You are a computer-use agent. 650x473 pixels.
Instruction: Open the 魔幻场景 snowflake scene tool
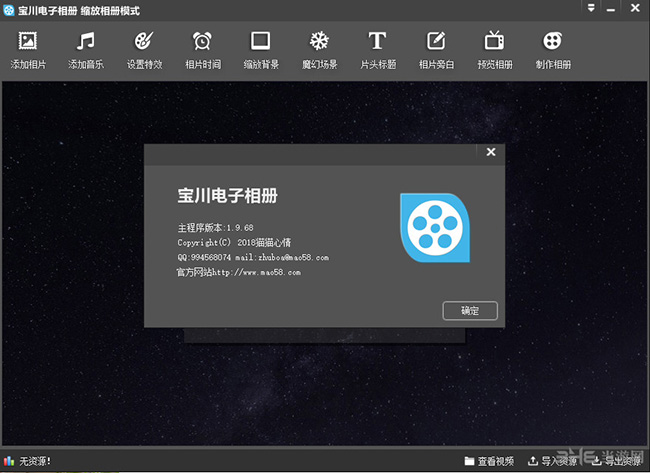(319, 42)
